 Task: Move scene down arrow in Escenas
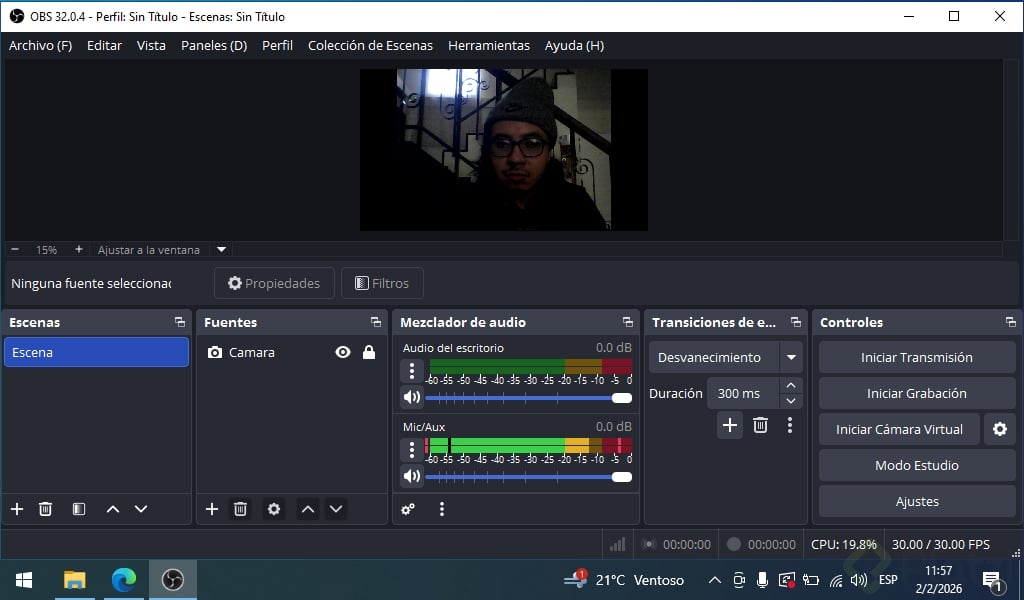141,509
